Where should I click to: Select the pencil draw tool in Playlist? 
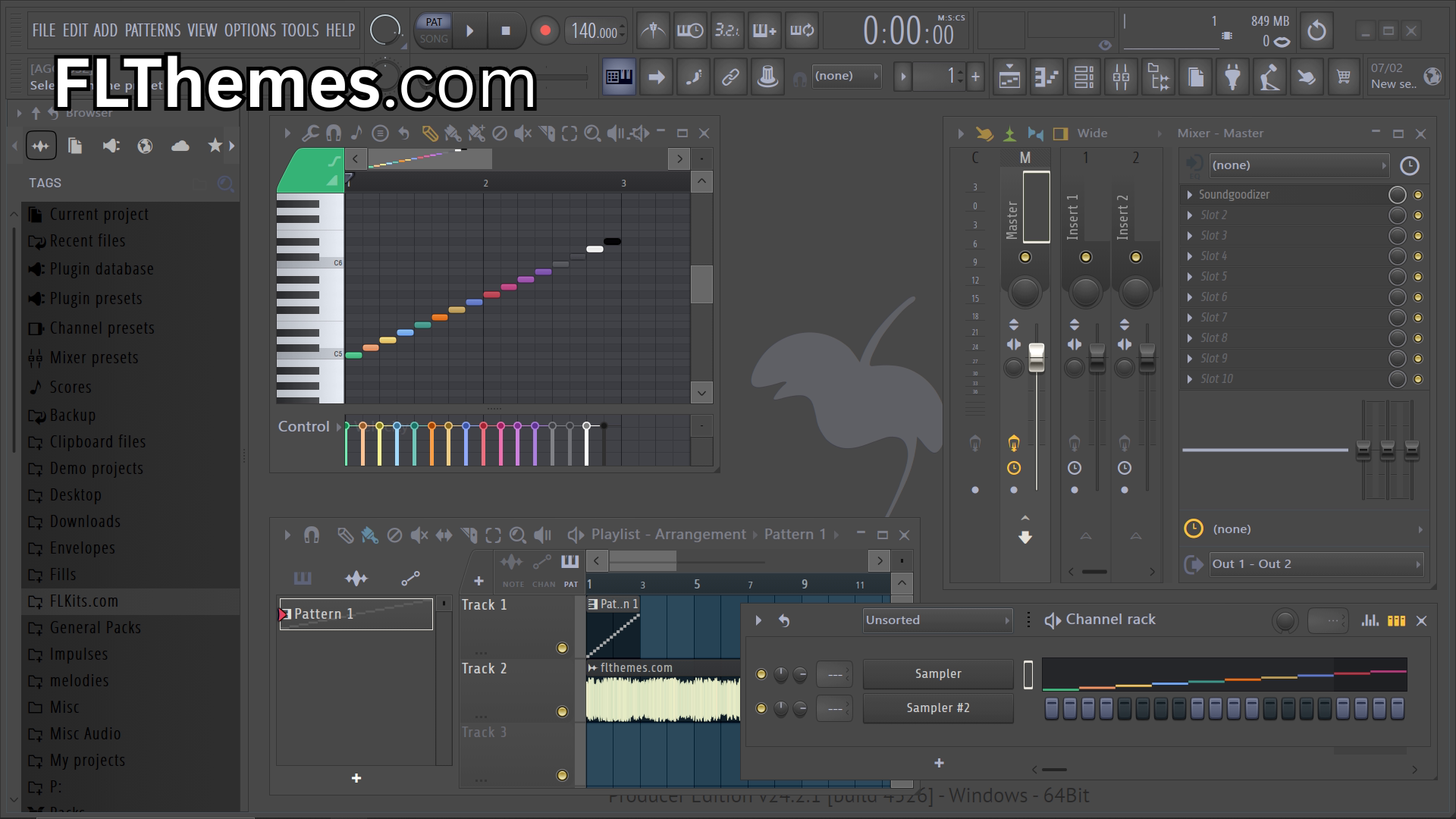[345, 535]
